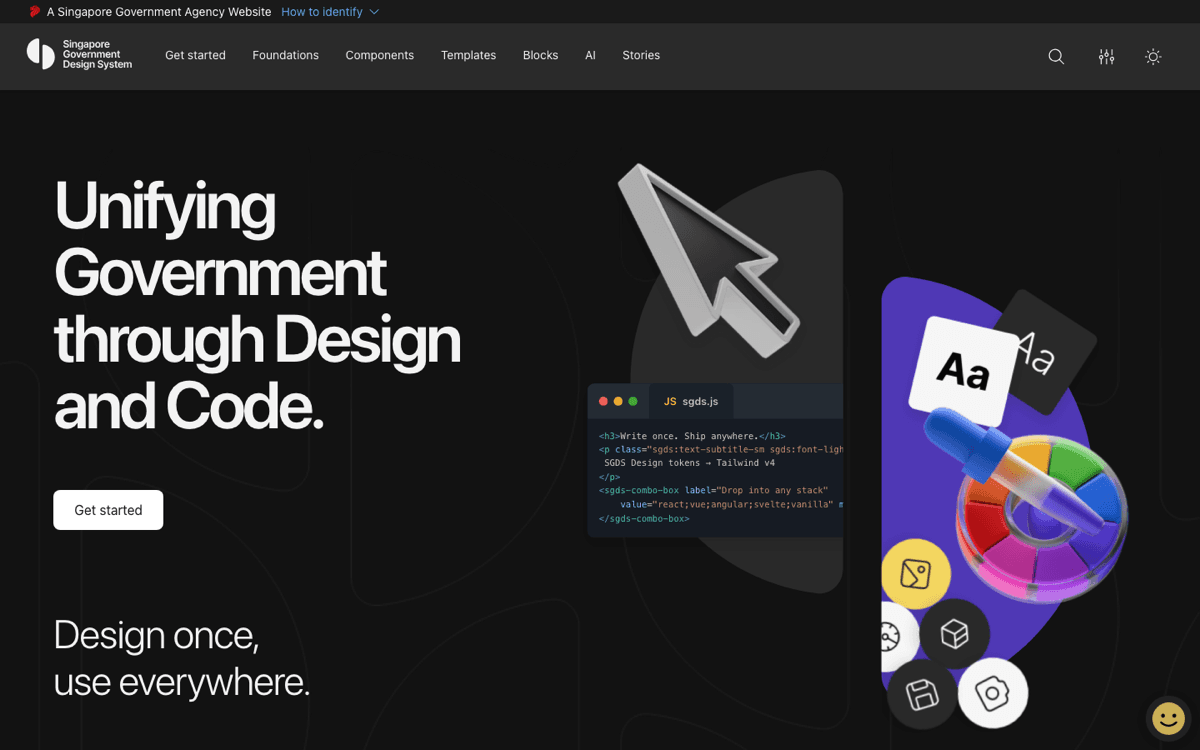Image resolution: width=1200 pixels, height=750 pixels.
Task: Open the search icon in header
Action: click(1056, 57)
